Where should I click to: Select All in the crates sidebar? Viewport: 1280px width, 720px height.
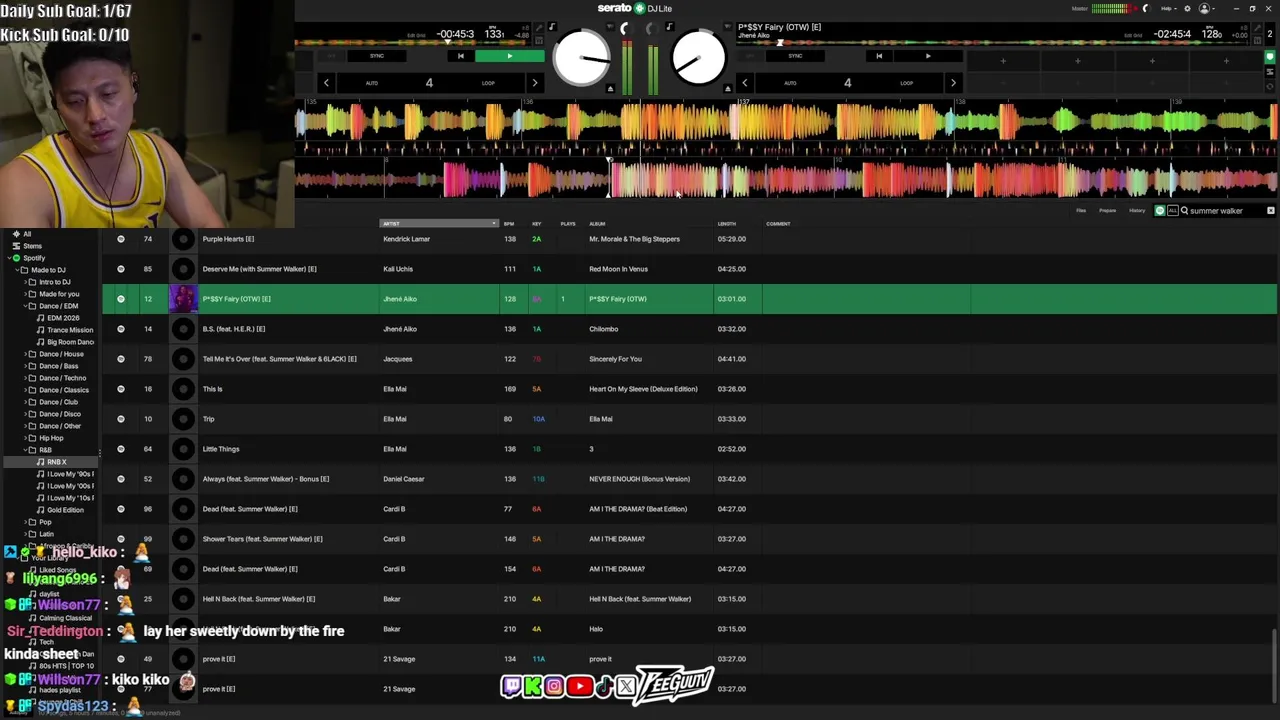(27, 234)
